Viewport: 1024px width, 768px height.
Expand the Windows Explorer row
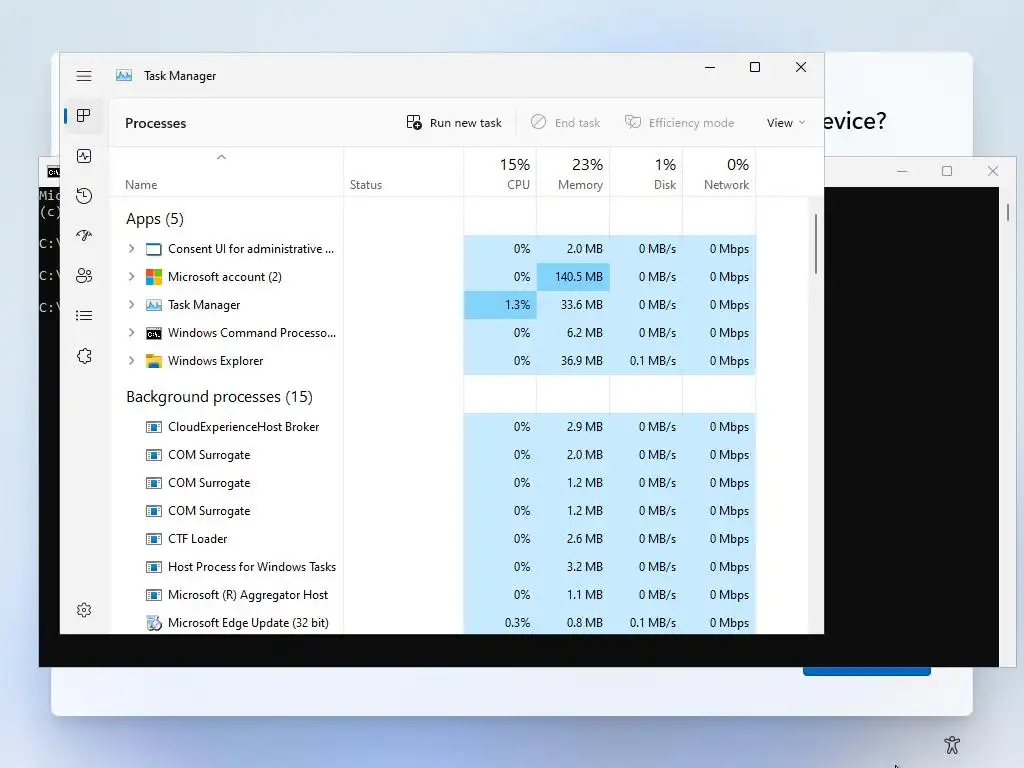[x=131, y=361]
